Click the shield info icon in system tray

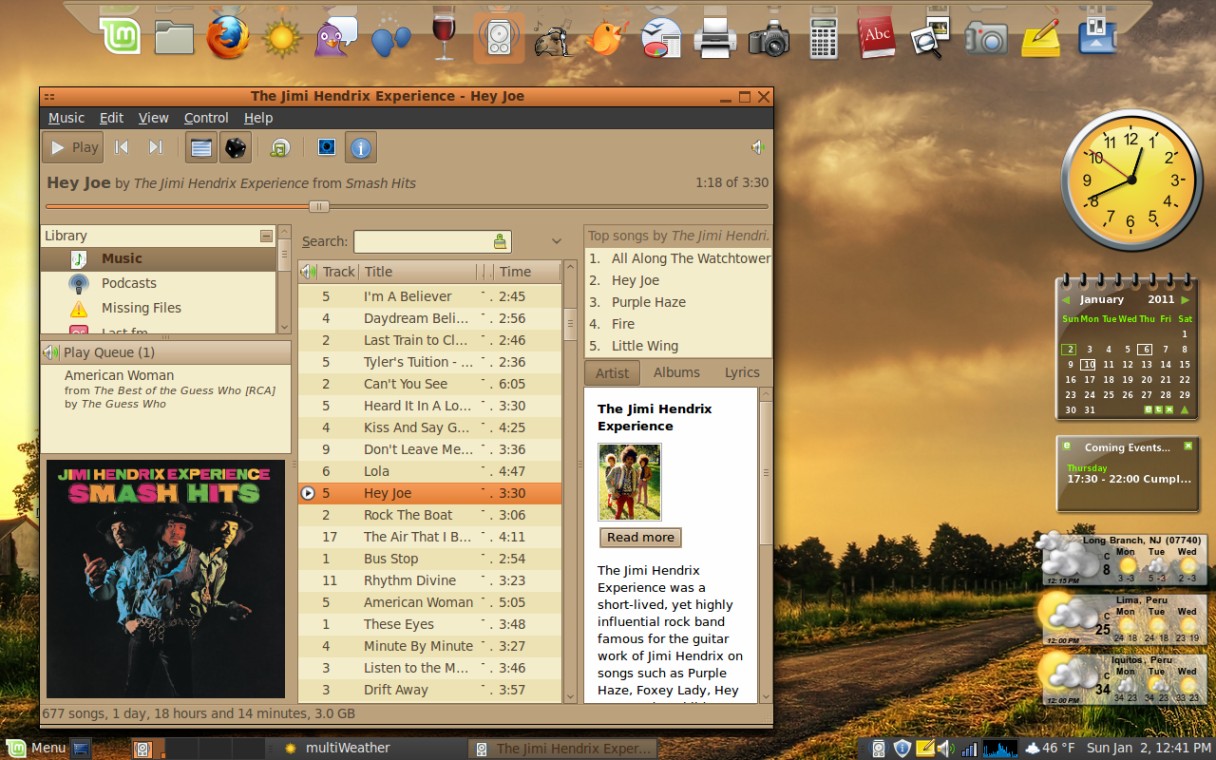point(902,748)
